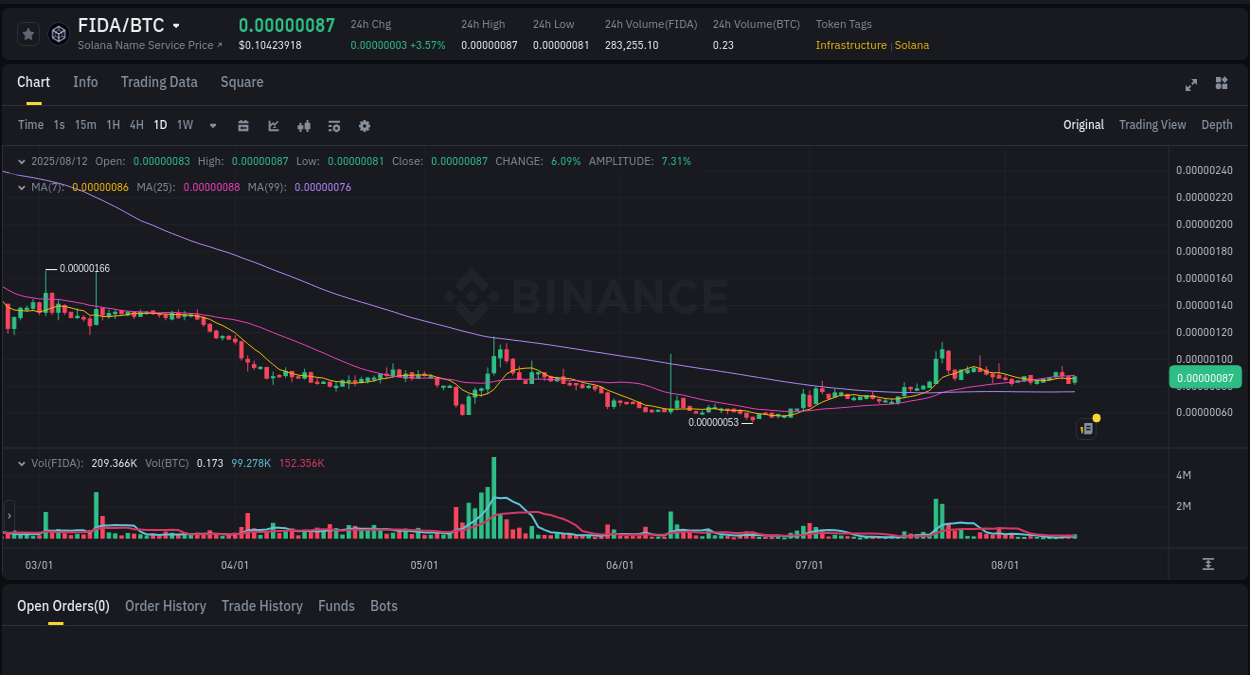Click the MA(99) value 0.00000076
This screenshot has height=675, width=1250.
[323, 187]
